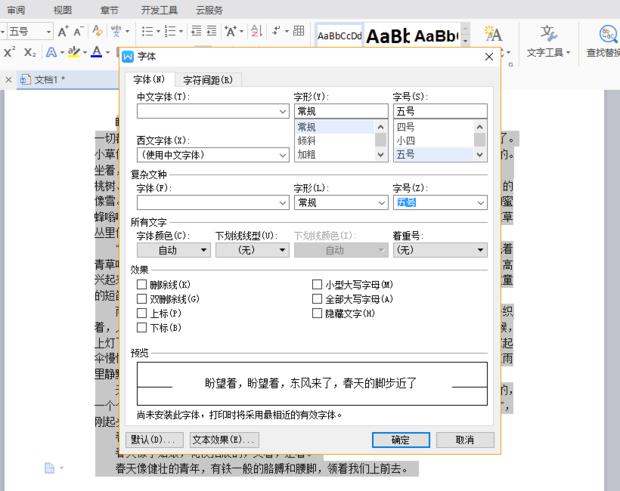Viewport: 620px width, 491px height.
Task: Click the font size list scroll-down arrow
Action: point(480,155)
